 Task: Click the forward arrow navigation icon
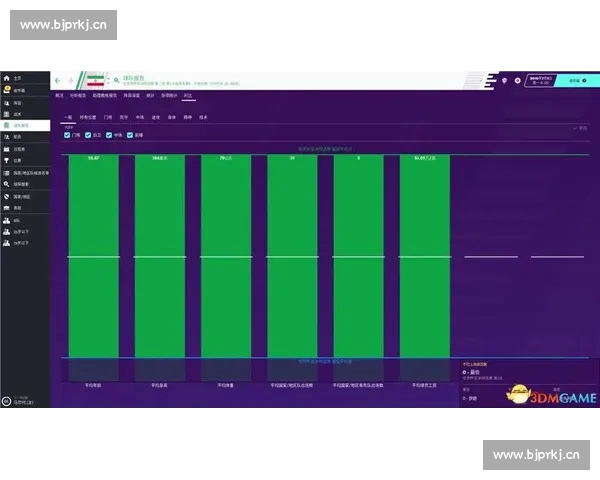coord(70,80)
